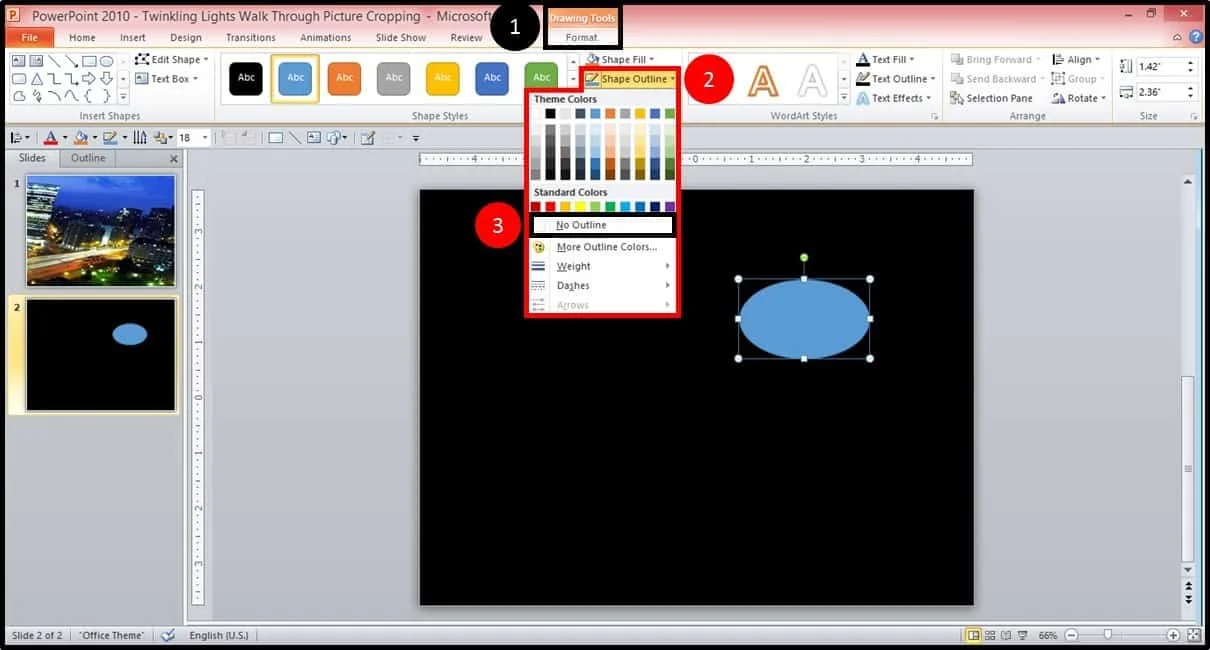This screenshot has height=650, width=1210.
Task: Choose the white outlined WordArt style A
Action: pyautogui.click(x=813, y=80)
